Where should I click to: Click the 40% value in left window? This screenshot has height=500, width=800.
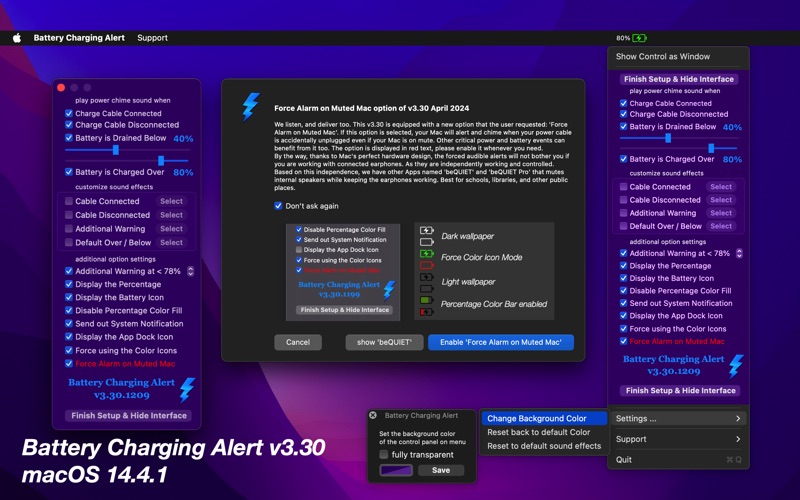tap(183, 138)
